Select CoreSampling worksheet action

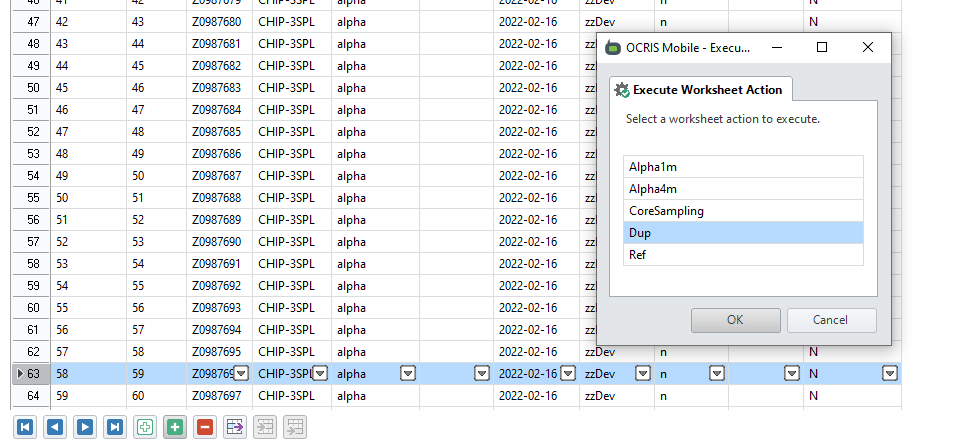(742, 211)
